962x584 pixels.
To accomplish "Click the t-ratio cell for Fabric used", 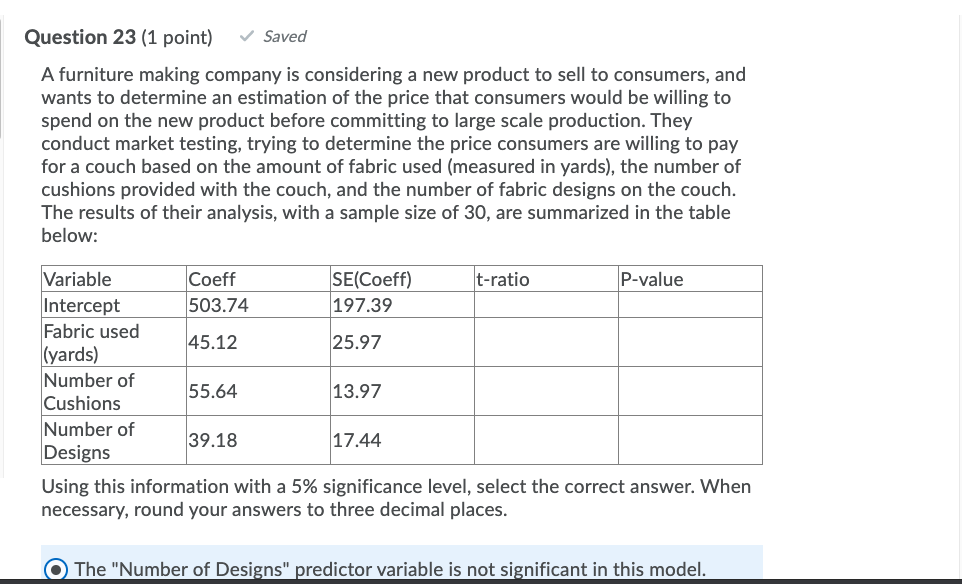I will pos(546,342).
